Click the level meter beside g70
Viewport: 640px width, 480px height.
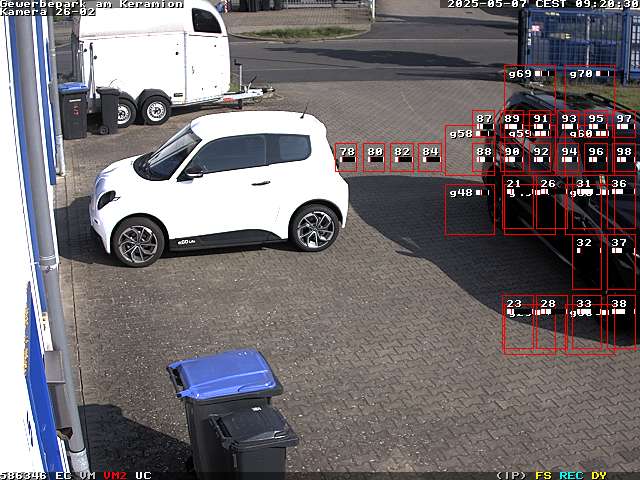click(x=604, y=73)
